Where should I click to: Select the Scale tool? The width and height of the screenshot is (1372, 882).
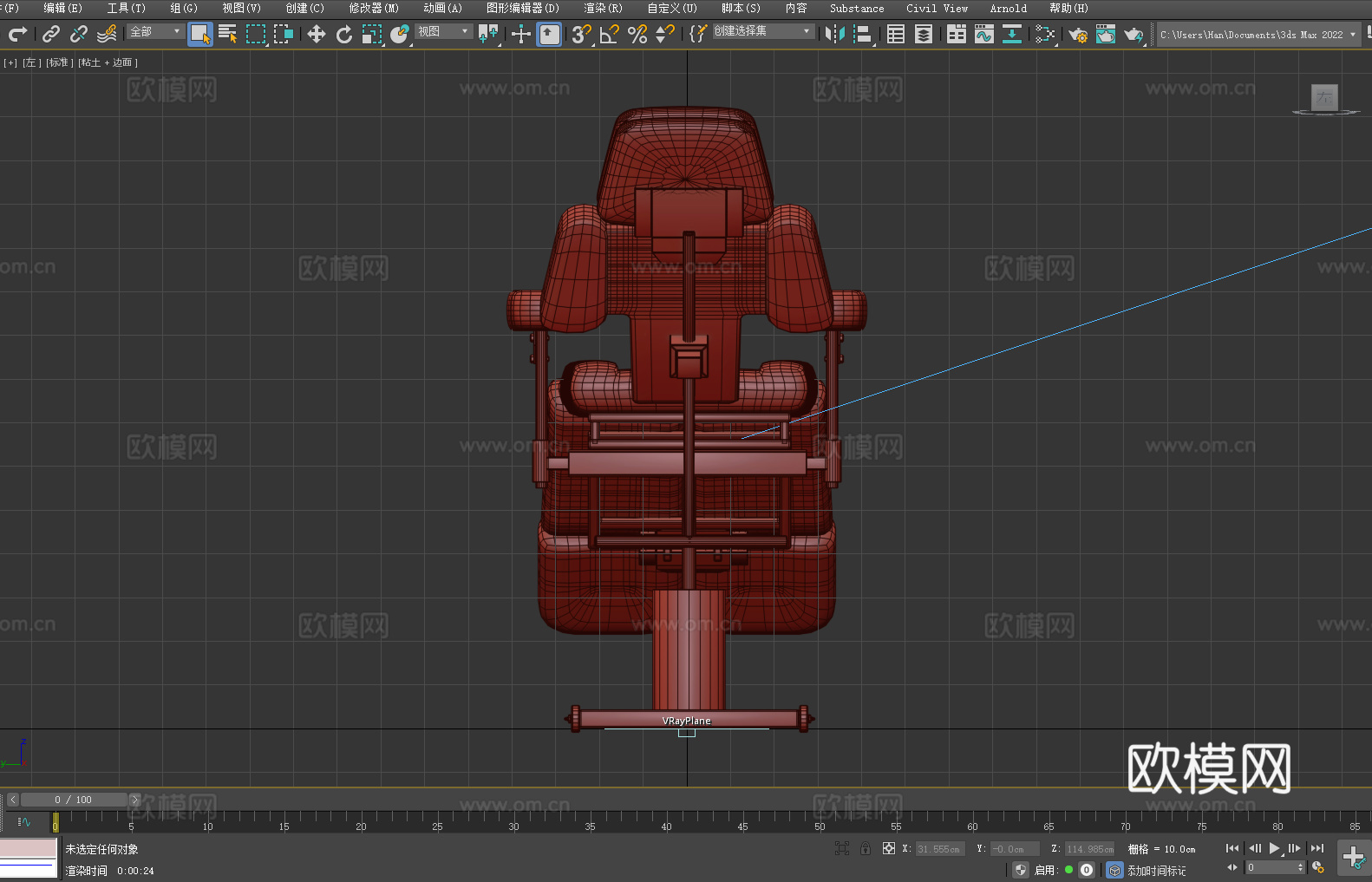372,34
